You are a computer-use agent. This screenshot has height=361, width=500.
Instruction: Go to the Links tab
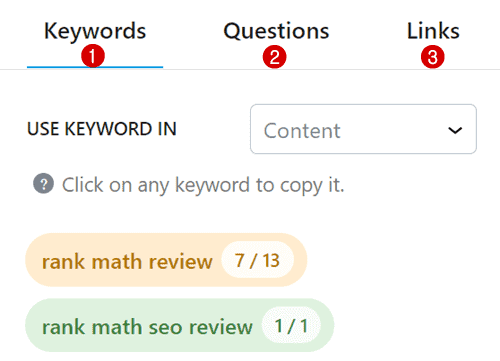click(433, 31)
